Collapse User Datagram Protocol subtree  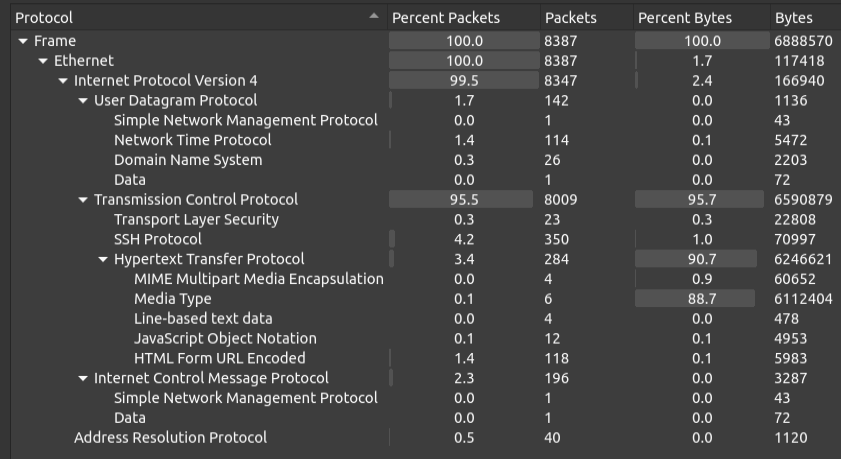[x=83, y=101]
